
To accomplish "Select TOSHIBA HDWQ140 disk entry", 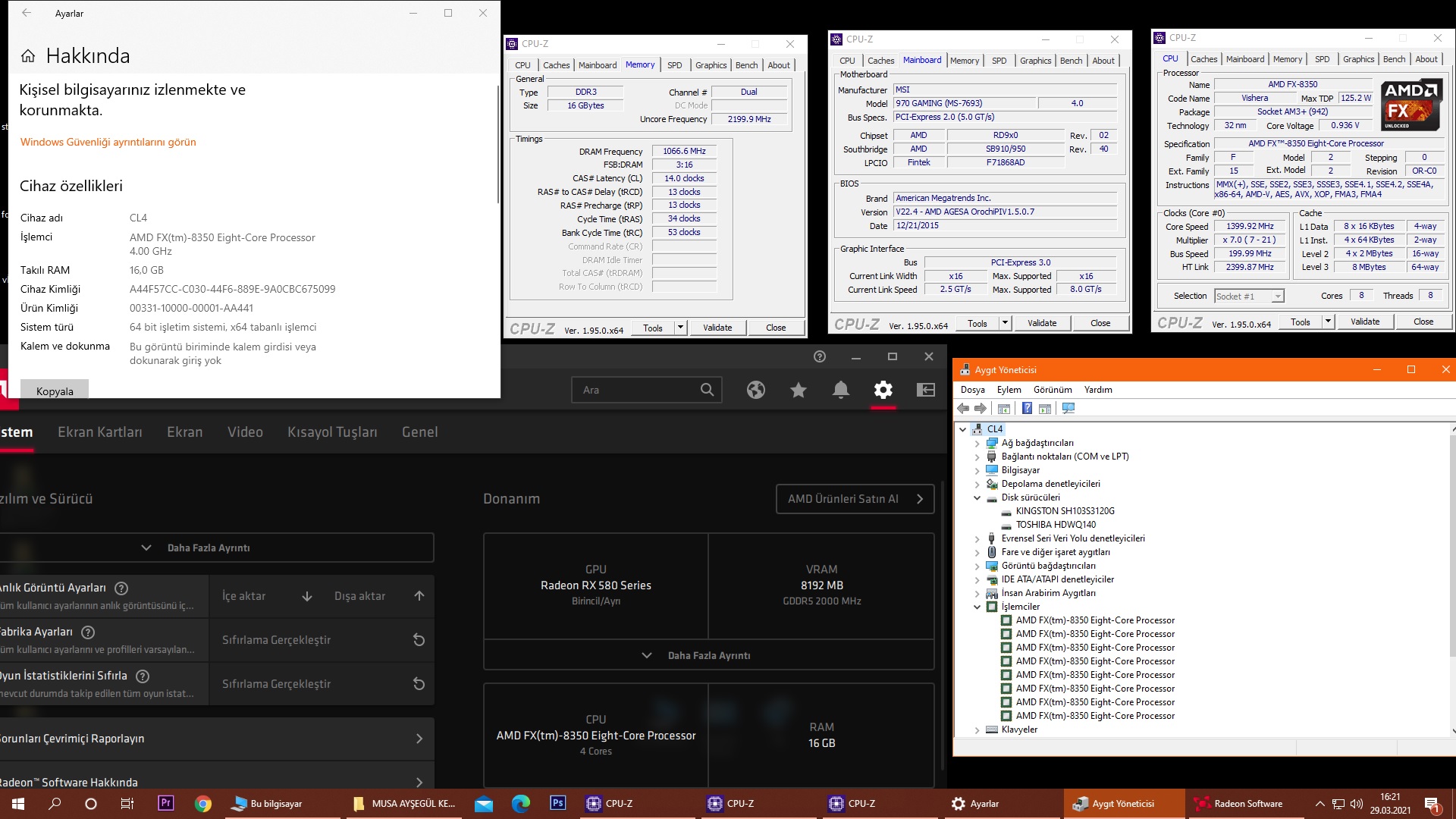I will (1056, 526).
